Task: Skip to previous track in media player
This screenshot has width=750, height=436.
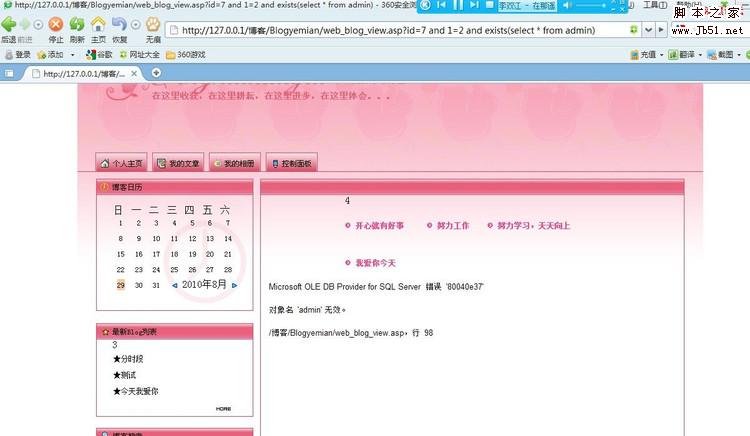Action: coord(441,5)
